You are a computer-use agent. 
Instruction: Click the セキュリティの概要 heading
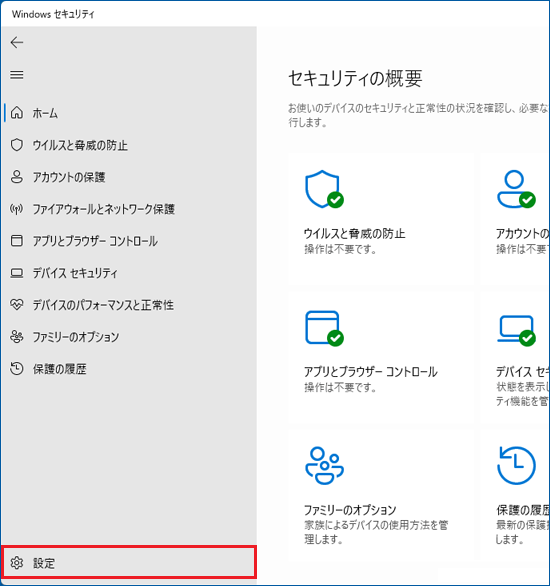pos(355,79)
